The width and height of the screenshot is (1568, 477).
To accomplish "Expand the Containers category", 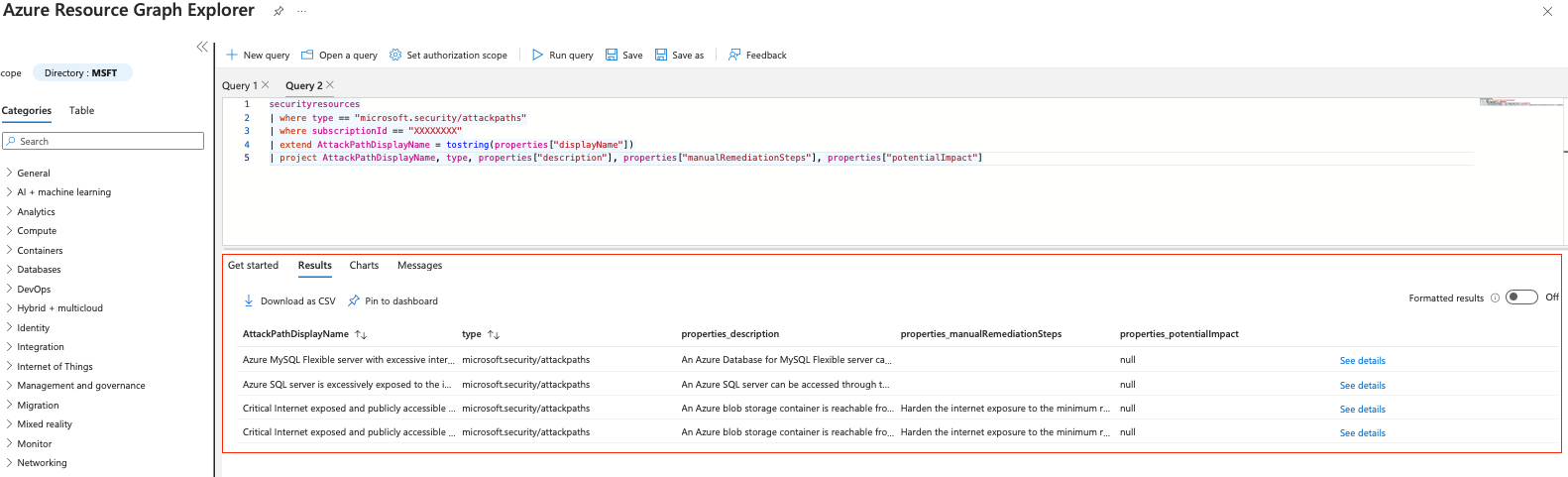I will pyautogui.click(x=9, y=250).
